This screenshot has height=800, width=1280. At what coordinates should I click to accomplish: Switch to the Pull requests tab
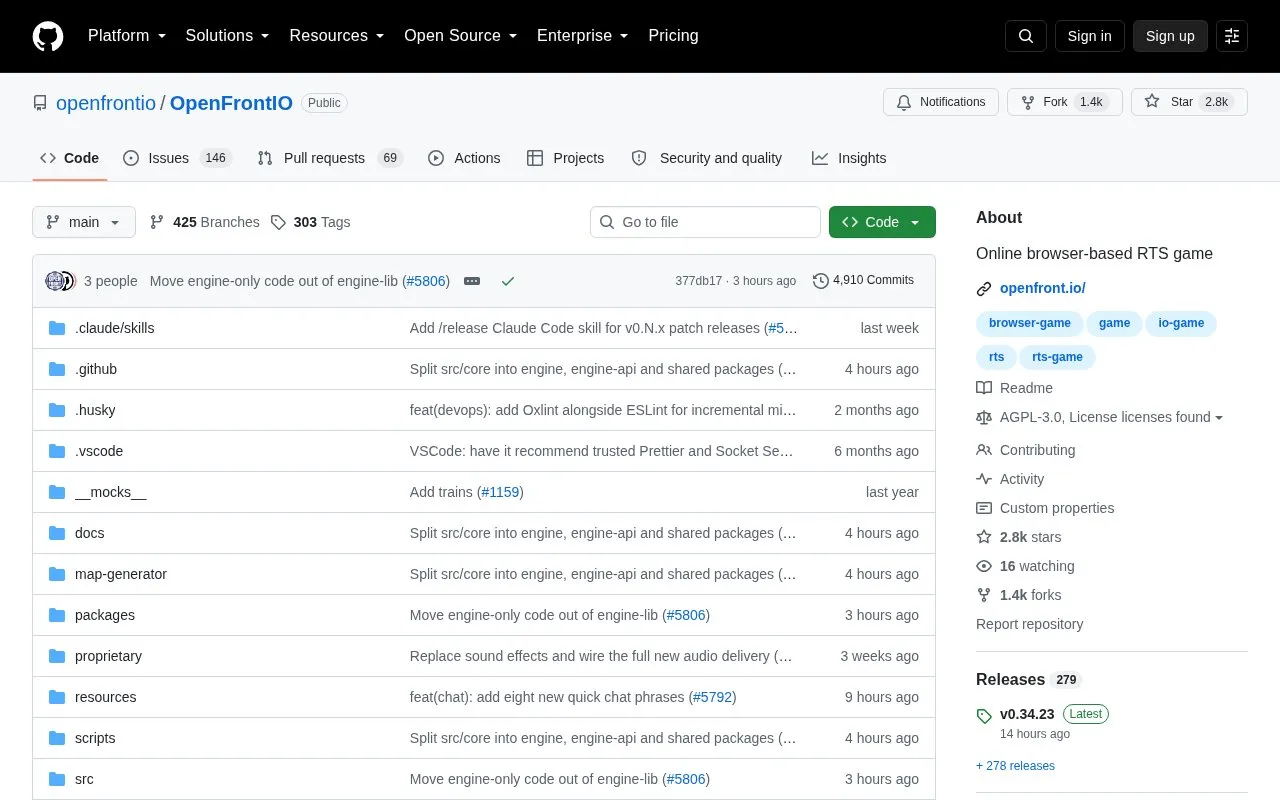click(329, 158)
